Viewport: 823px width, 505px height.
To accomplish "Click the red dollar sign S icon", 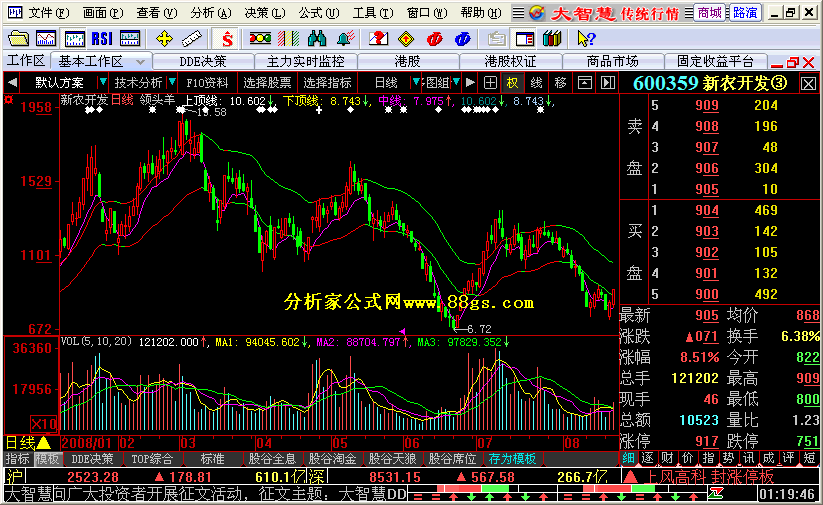I will pos(227,38).
